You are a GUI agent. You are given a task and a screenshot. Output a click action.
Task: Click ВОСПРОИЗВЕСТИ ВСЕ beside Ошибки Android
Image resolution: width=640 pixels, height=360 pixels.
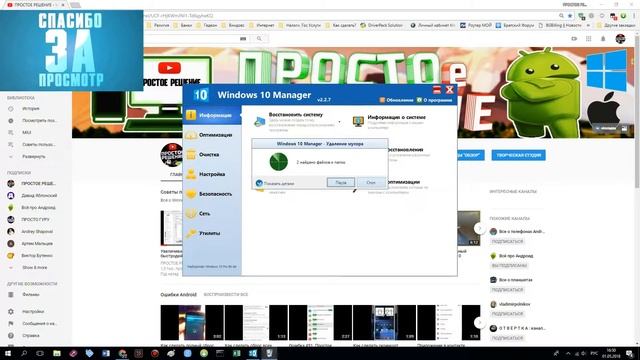pos(226,294)
